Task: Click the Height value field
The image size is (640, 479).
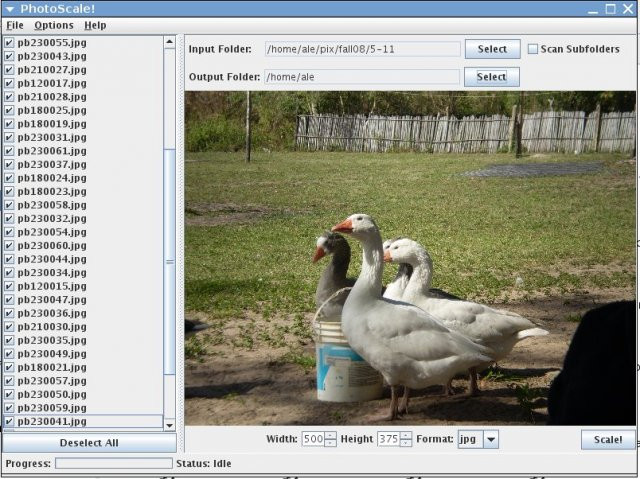Action: click(x=389, y=439)
